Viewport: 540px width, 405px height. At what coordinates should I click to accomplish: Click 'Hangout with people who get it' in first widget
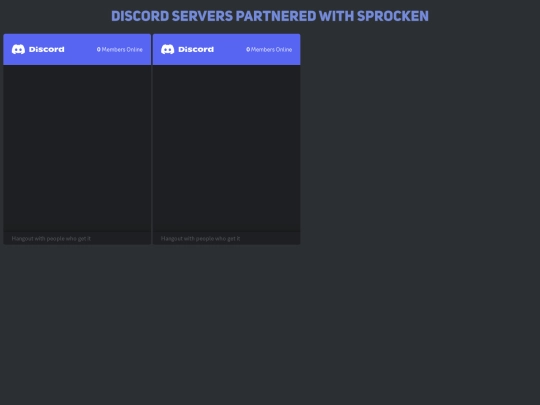coord(51,238)
